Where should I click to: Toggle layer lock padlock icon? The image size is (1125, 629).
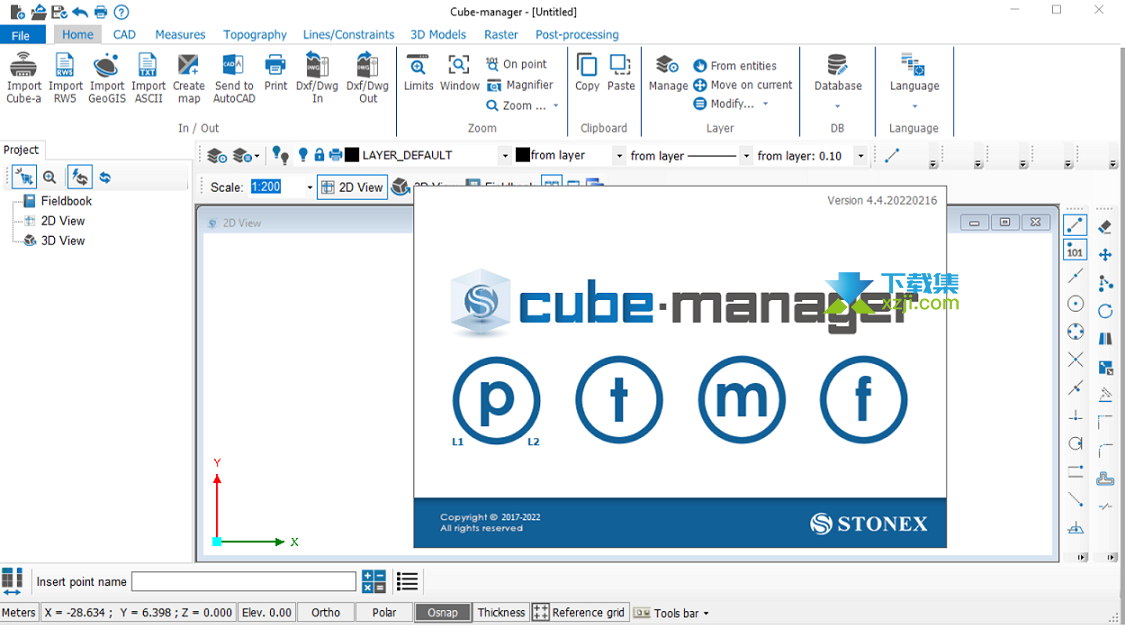pos(319,155)
